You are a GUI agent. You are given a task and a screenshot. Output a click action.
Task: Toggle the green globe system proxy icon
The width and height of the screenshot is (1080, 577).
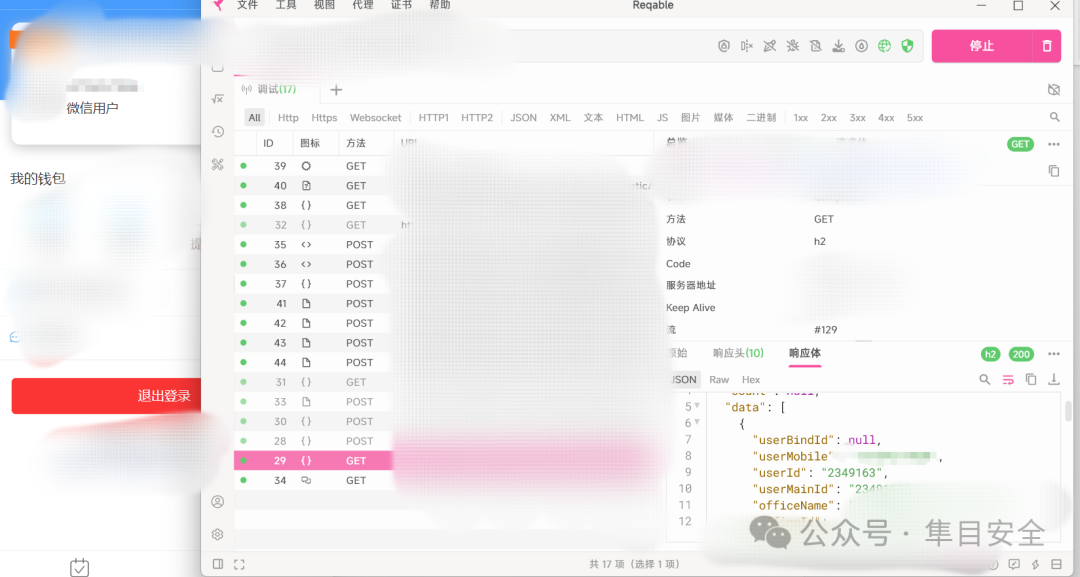pos(884,46)
